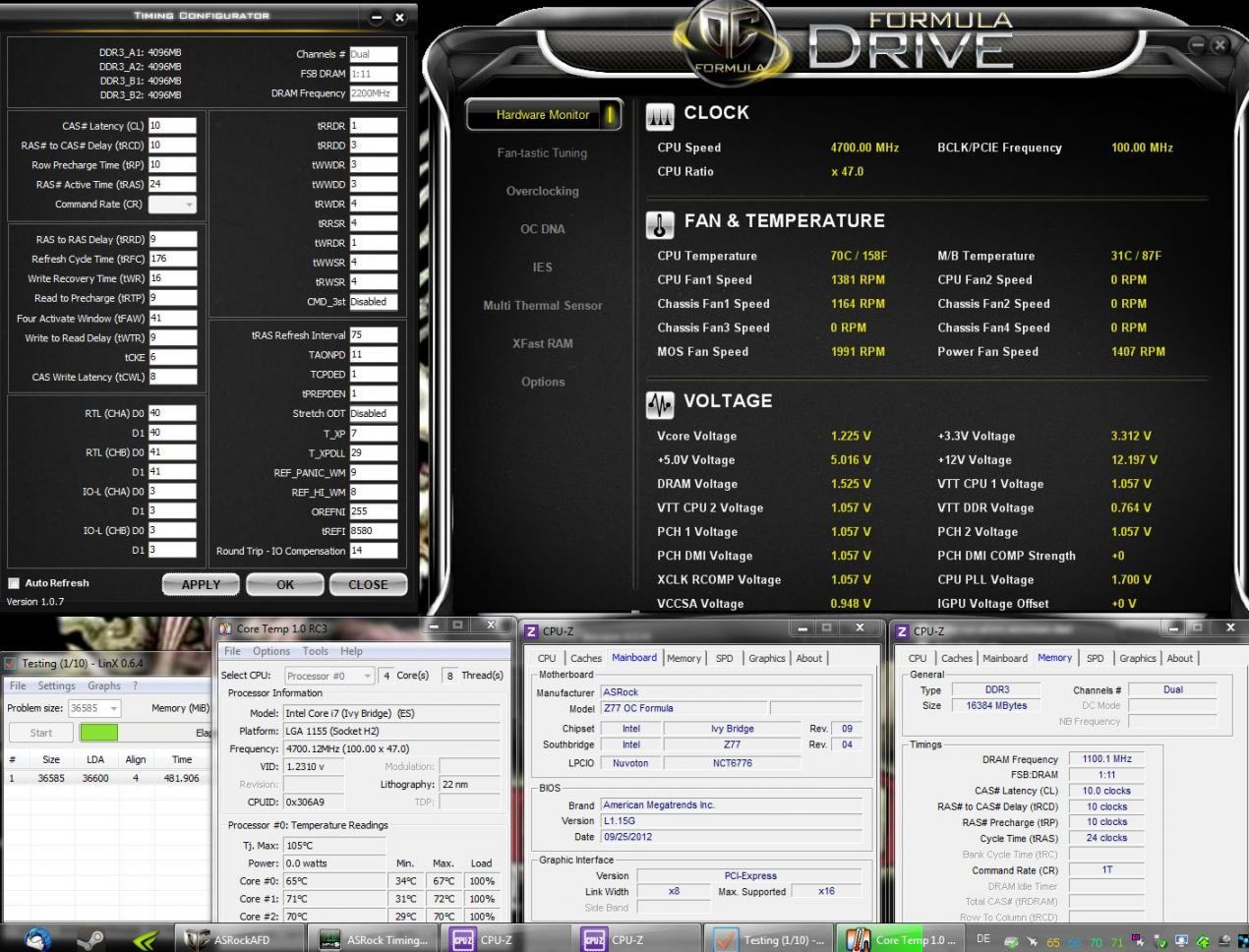
Task: Open Thunderbird from the taskbar
Action: 37,938
